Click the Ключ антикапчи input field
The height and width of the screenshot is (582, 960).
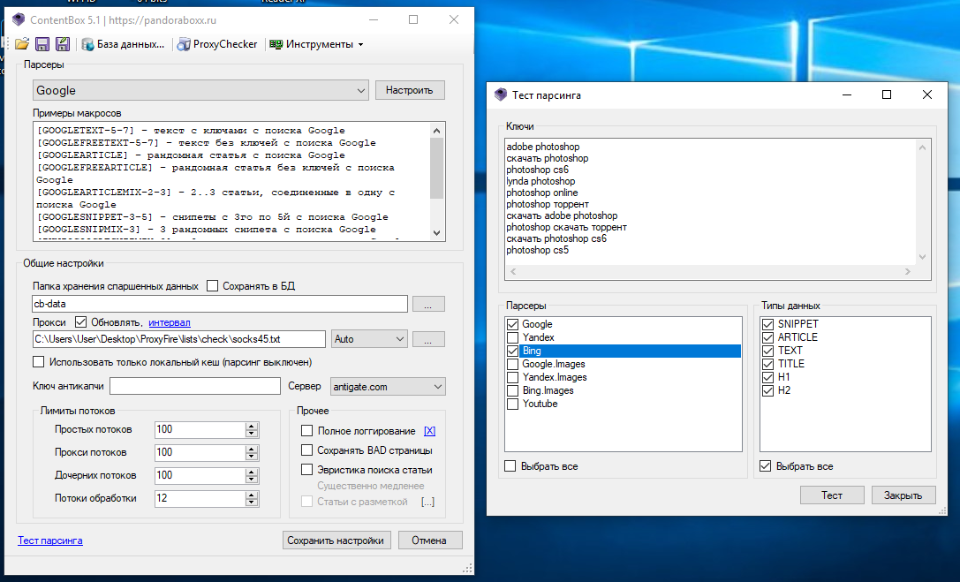click(195, 387)
